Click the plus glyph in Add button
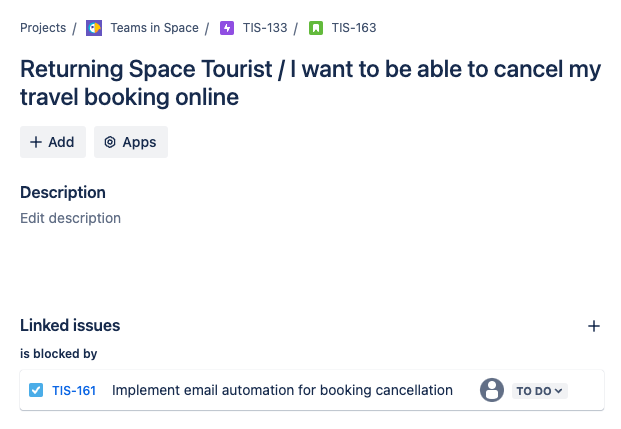Screen dimensions: 621x429 tap(36, 142)
